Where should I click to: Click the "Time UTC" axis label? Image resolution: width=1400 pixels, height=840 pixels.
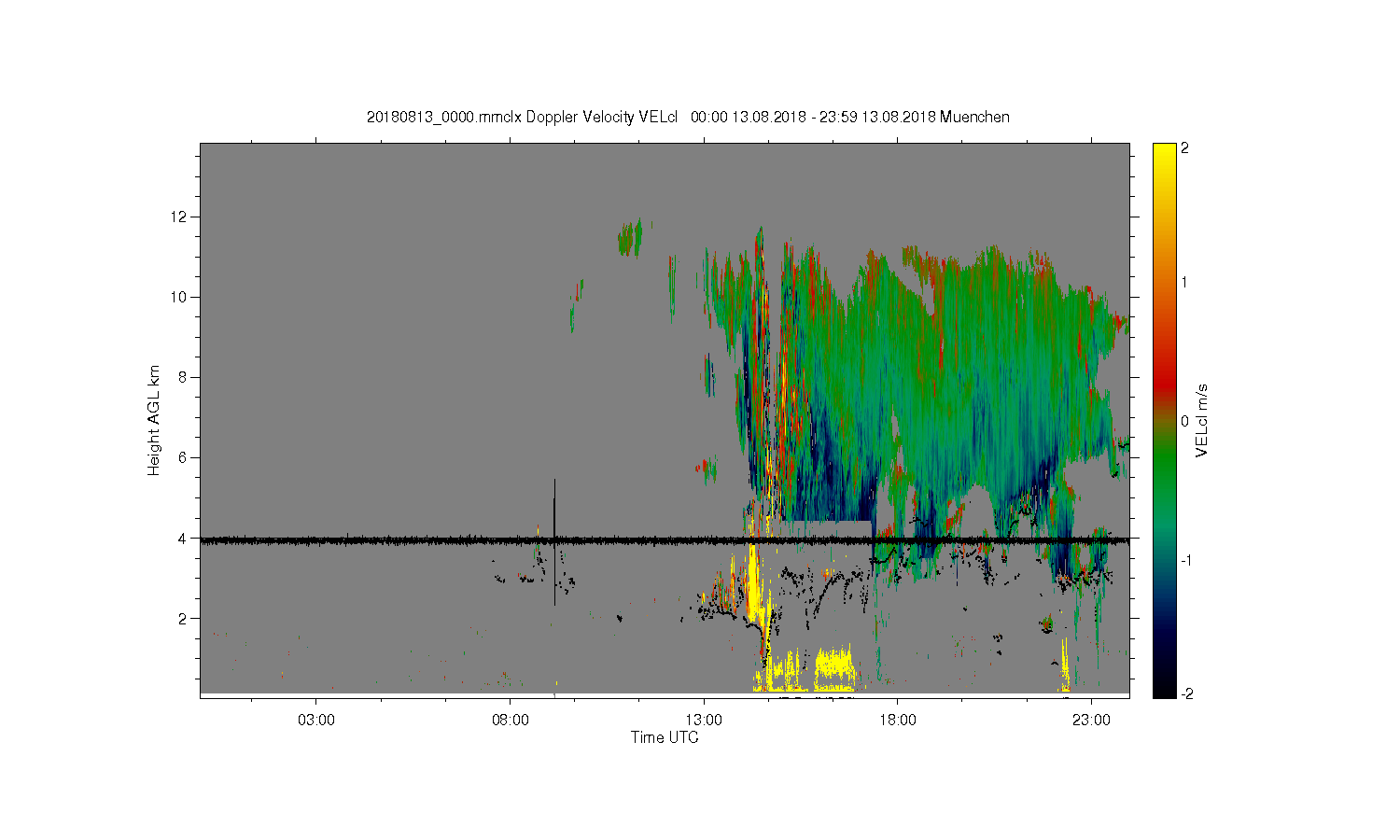[665, 737]
